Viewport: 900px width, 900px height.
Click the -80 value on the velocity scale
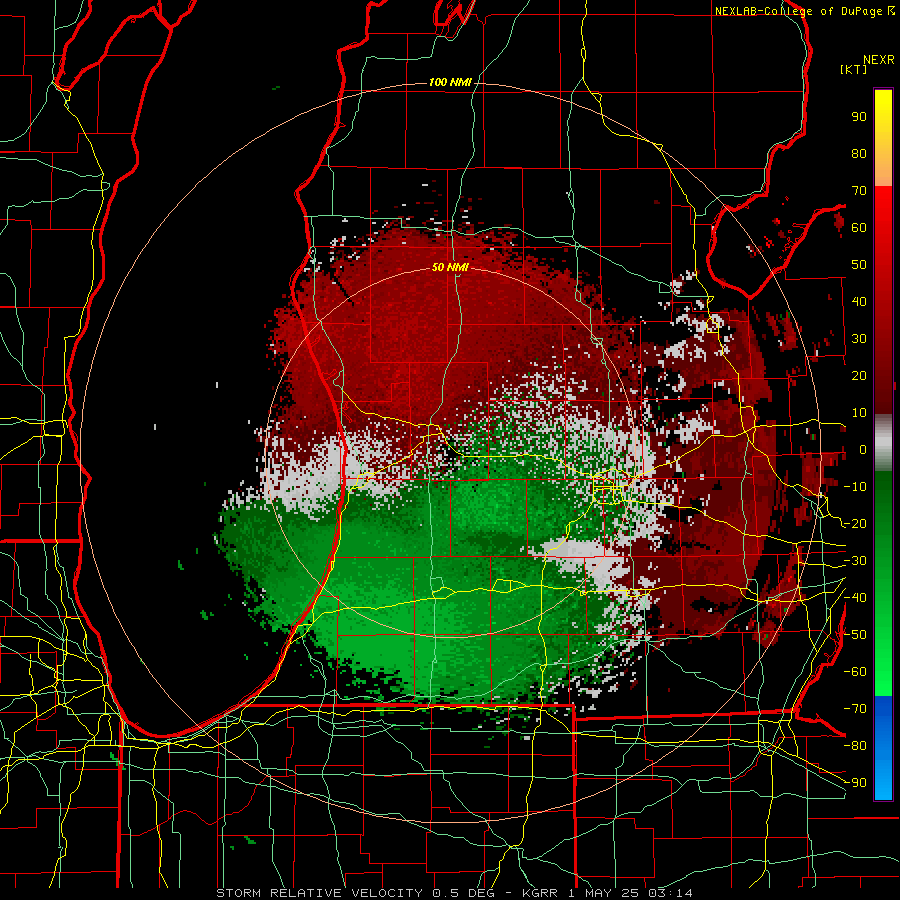(855, 746)
